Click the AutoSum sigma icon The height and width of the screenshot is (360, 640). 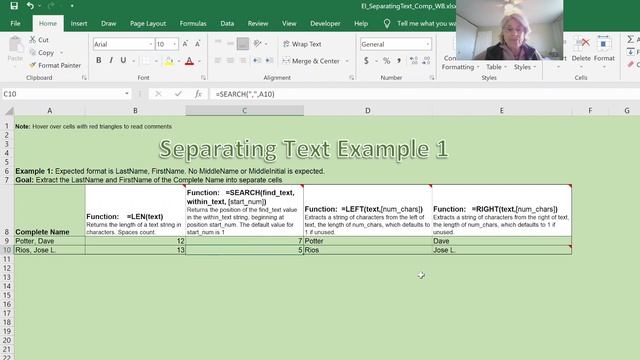tap(631, 39)
